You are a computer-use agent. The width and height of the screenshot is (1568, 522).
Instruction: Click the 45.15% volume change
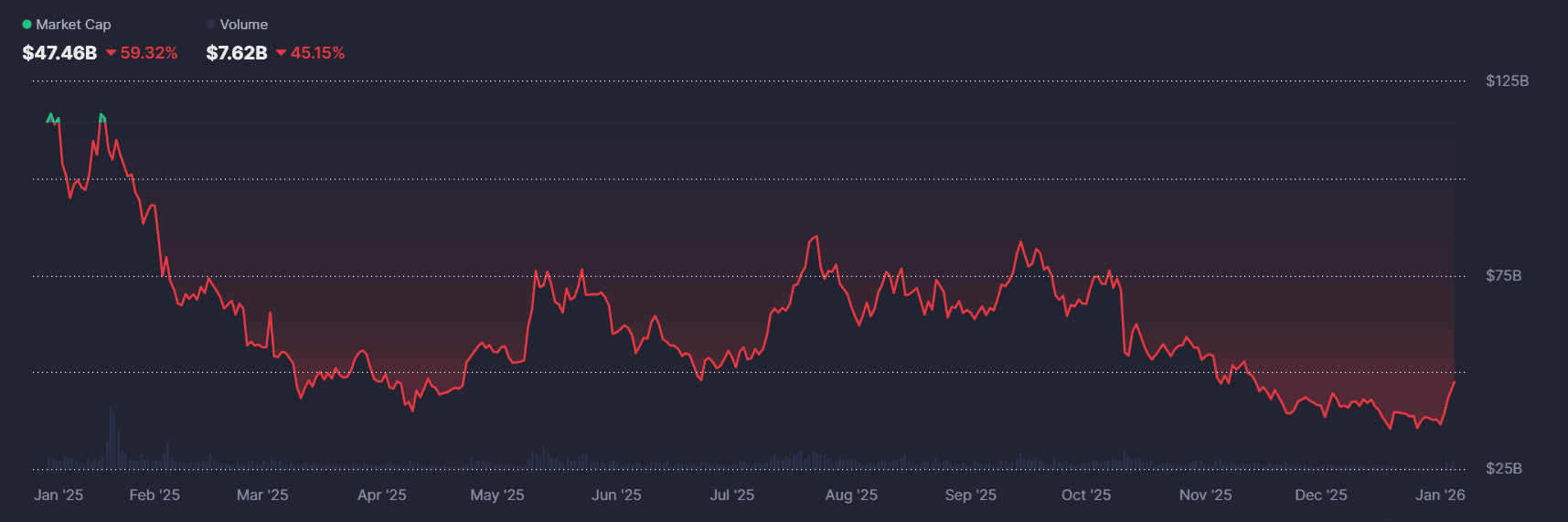317,53
